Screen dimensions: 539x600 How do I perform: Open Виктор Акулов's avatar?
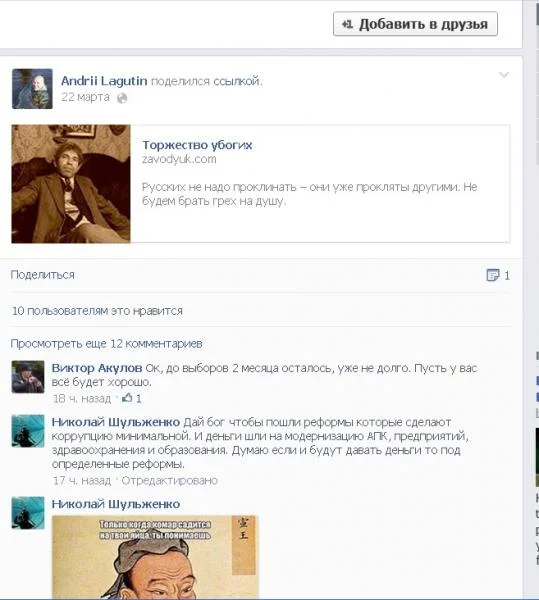(x=28, y=377)
